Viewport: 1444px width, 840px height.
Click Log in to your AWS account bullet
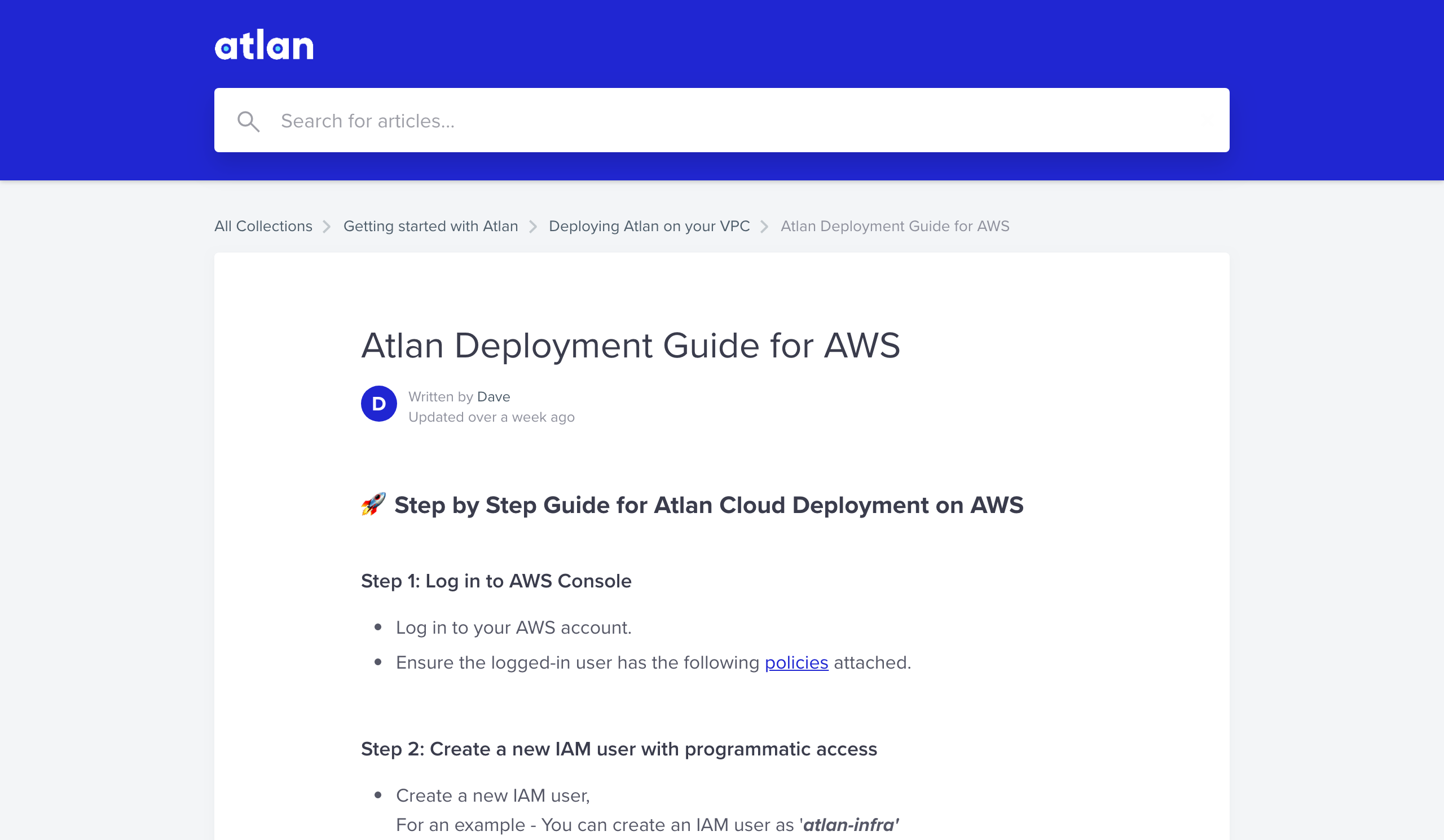[x=513, y=627]
